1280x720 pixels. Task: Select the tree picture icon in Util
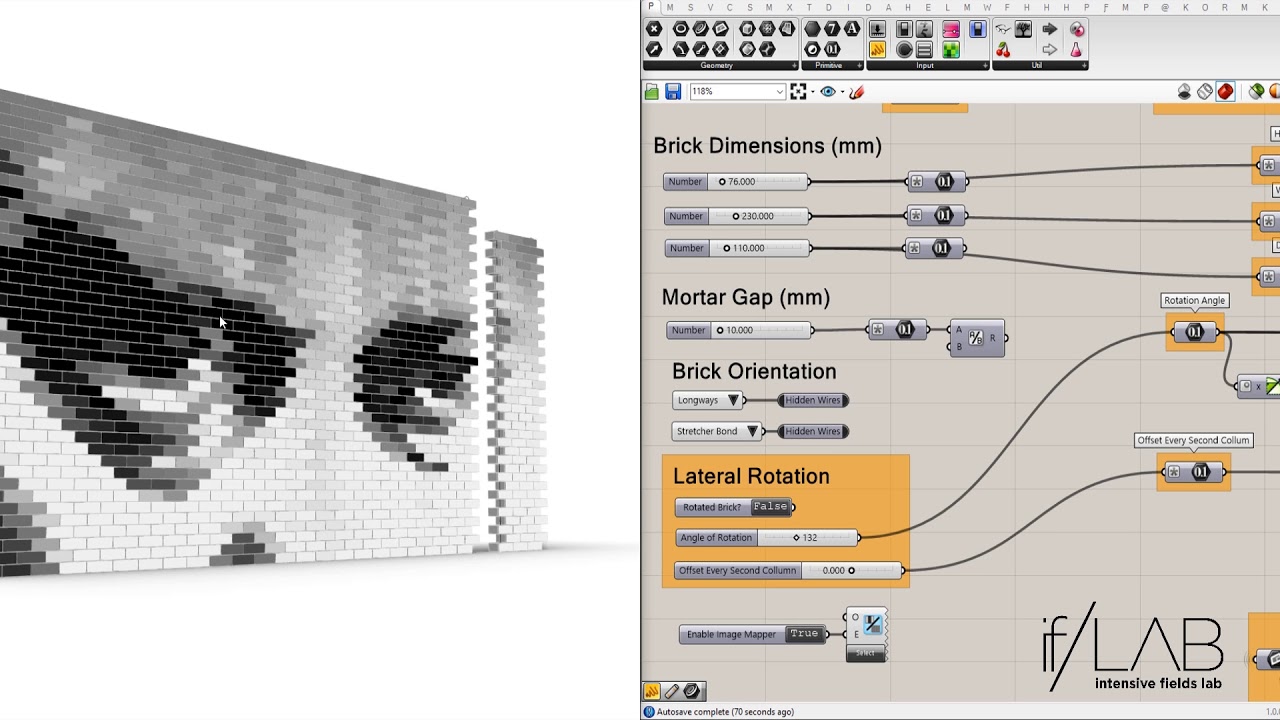(1023, 29)
